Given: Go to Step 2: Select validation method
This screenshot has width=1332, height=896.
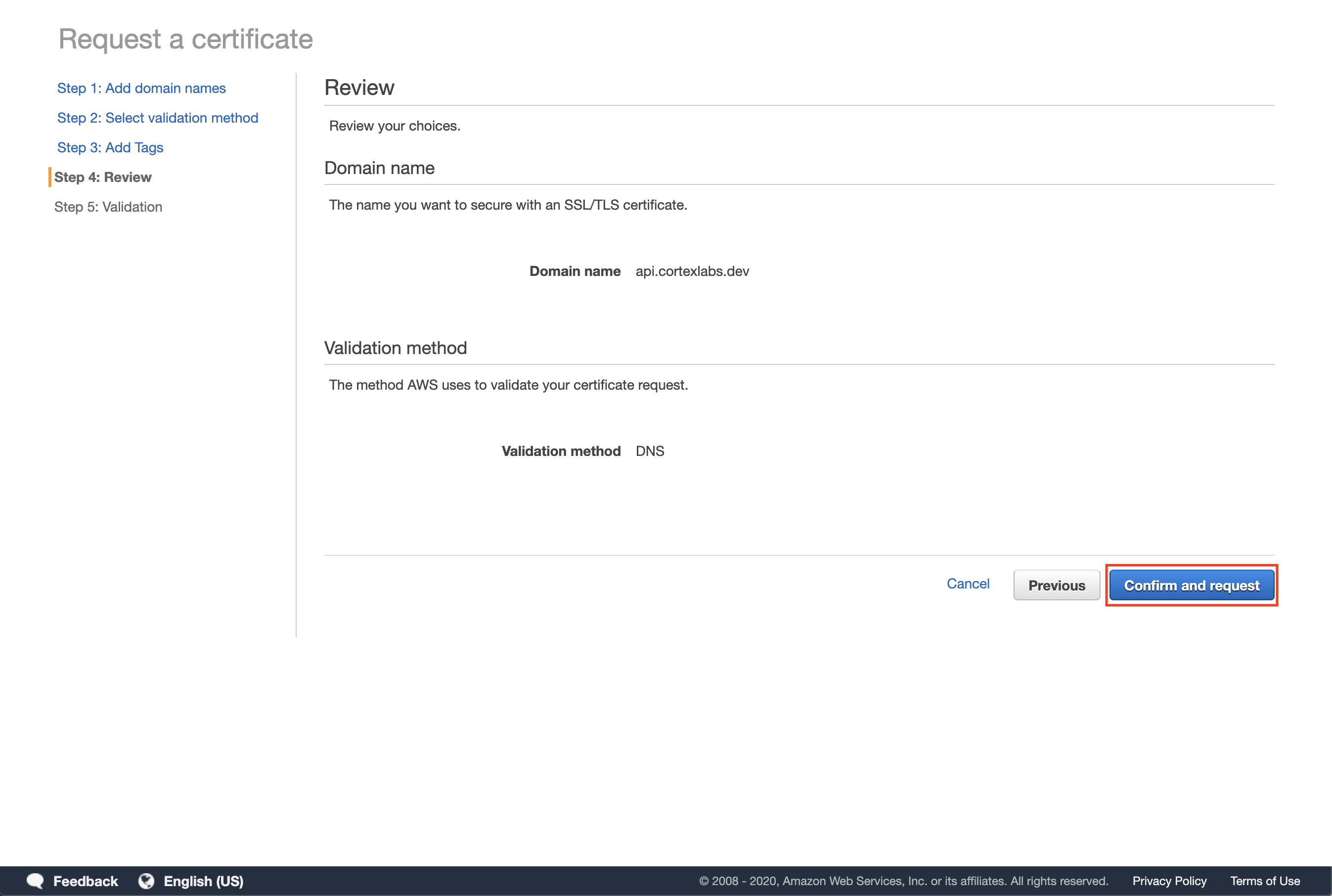Looking at the screenshot, I should tap(158, 118).
